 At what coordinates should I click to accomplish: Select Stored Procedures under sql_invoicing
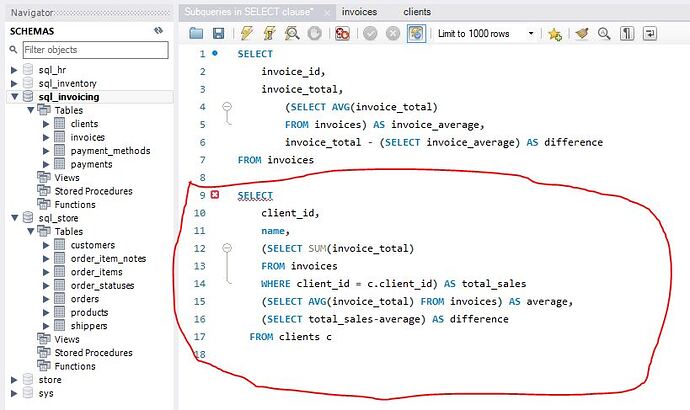[93, 191]
